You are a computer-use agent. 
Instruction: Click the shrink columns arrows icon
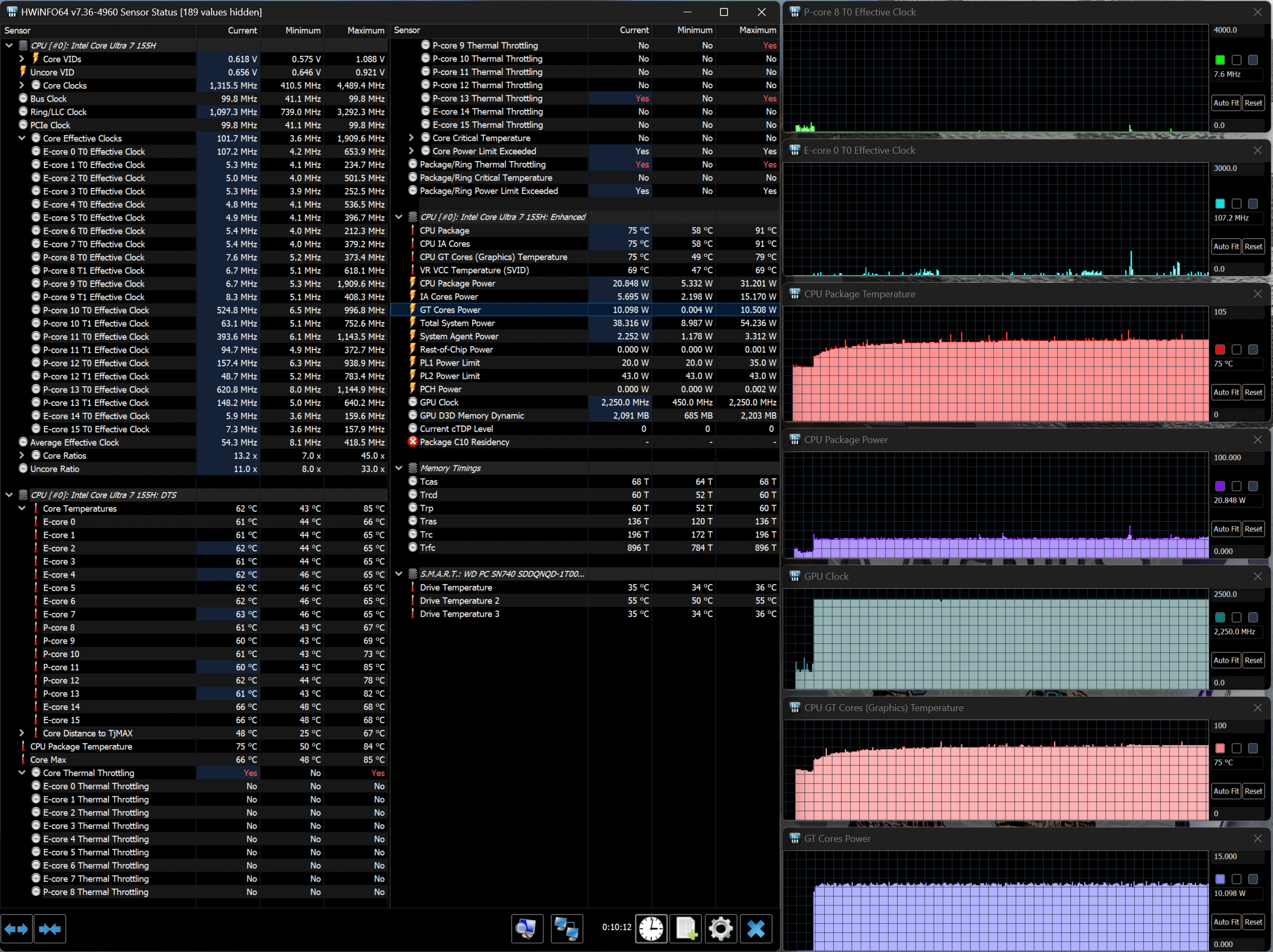pos(50,929)
